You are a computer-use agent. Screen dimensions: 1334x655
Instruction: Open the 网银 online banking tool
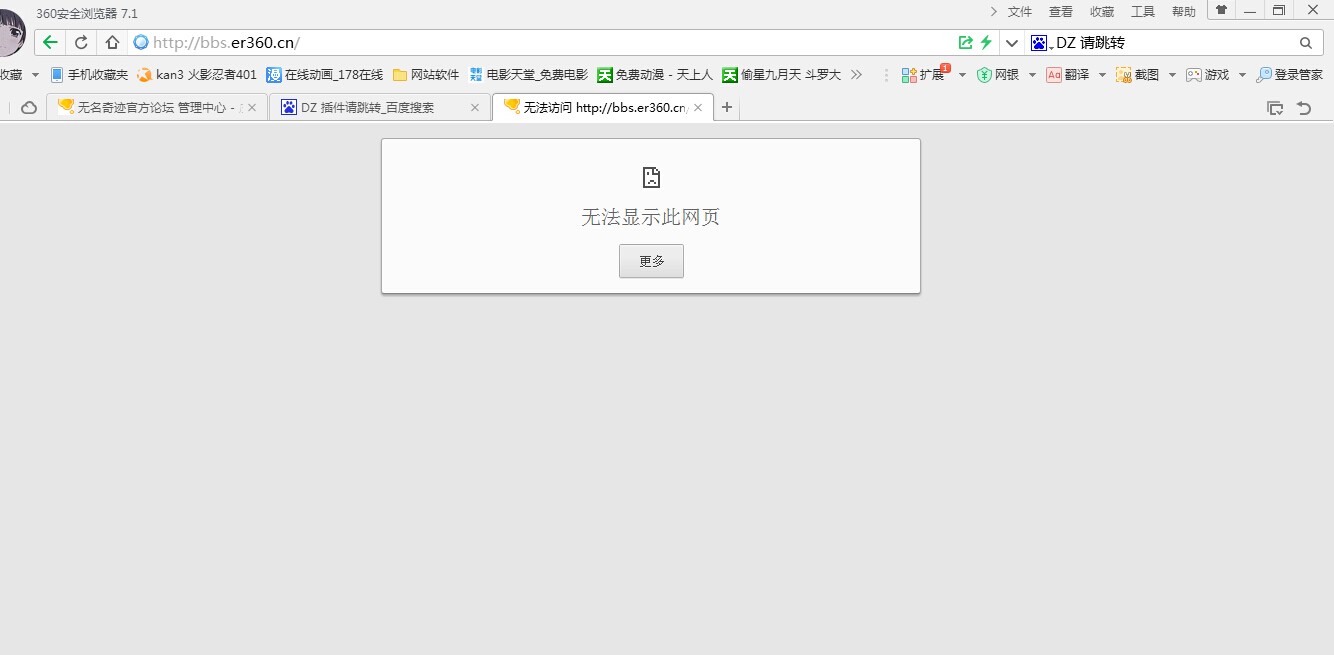click(998, 75)
